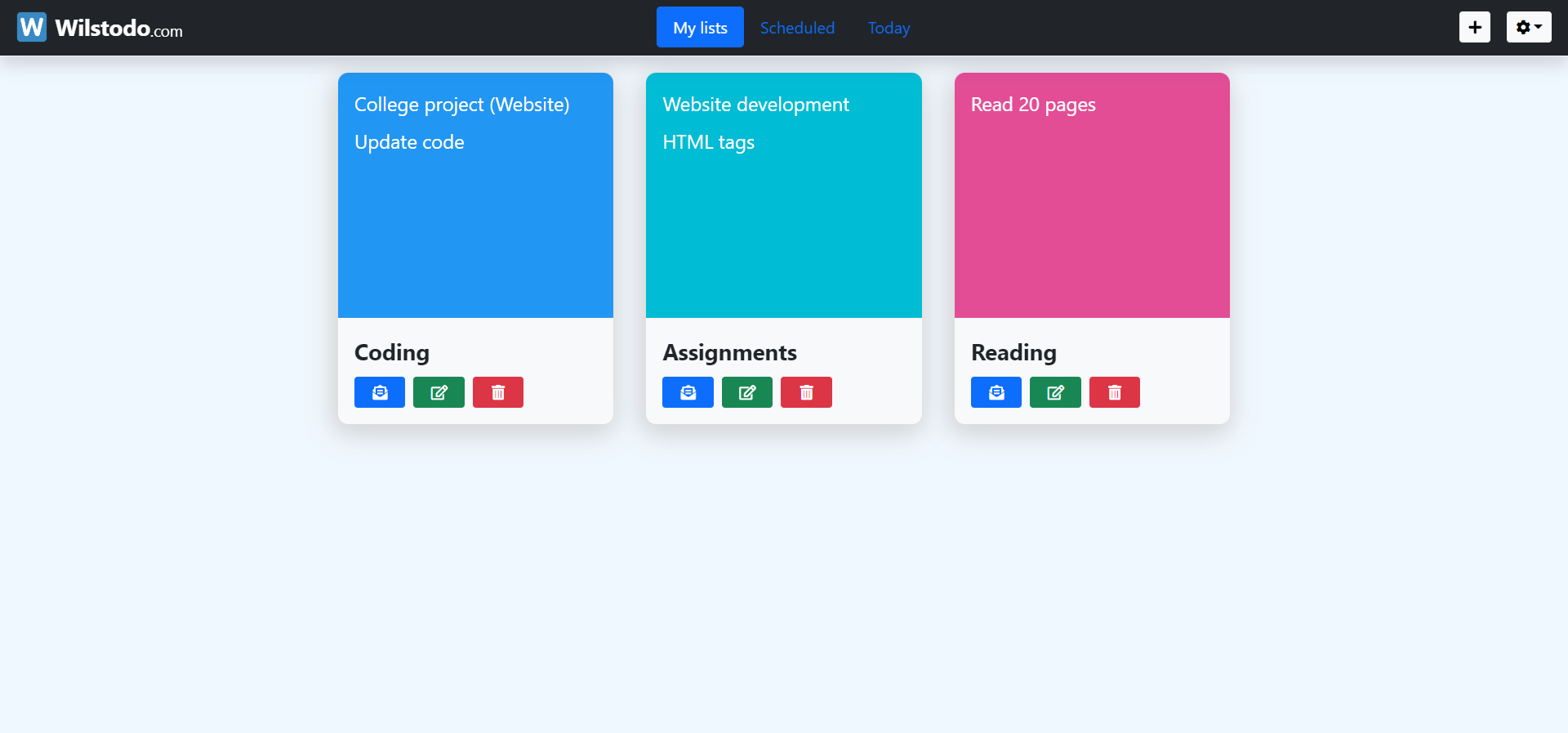Click the Reading list title
The width and height of the screenshot is (1568, 733).
tap(1013, 352)
